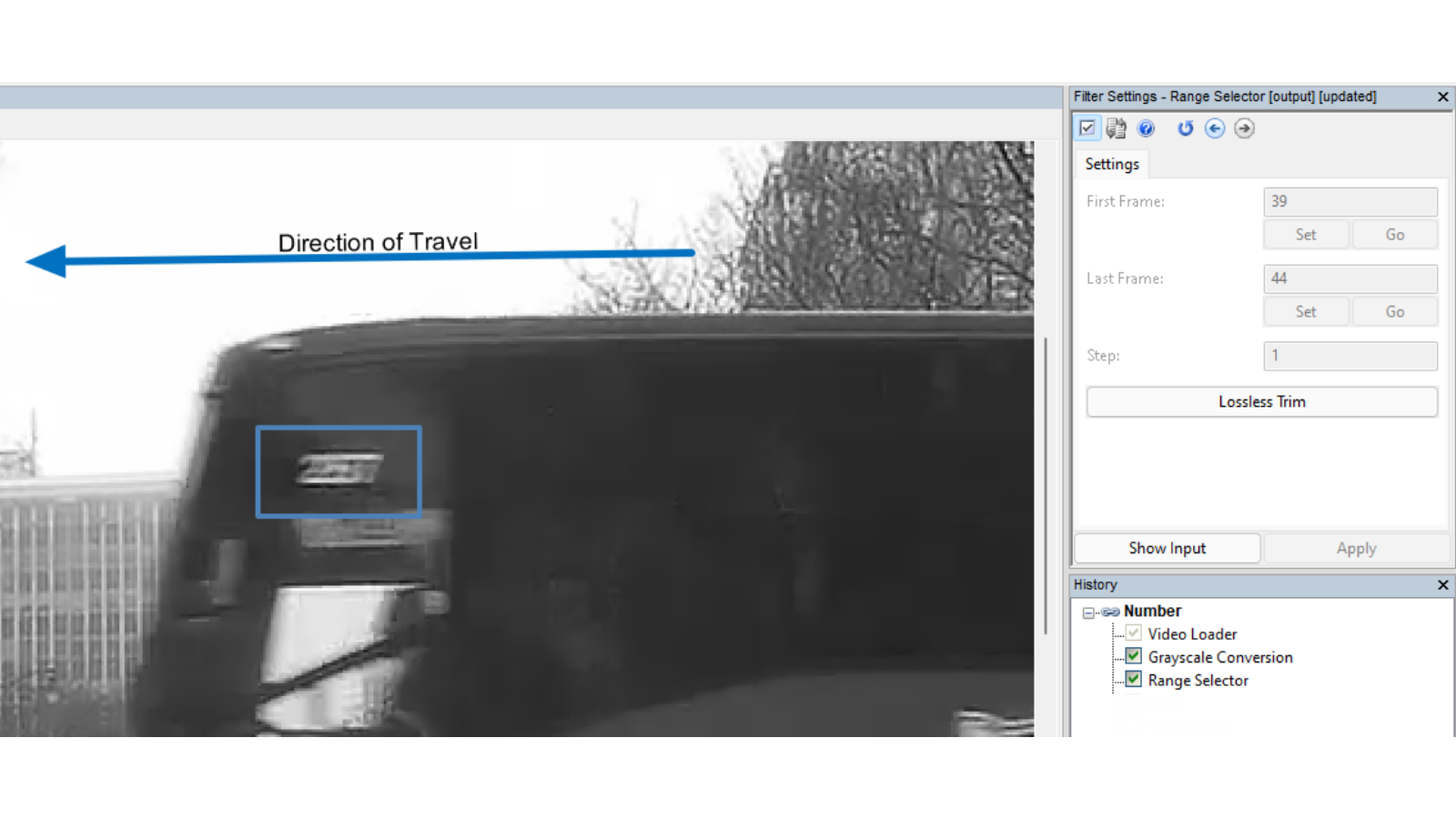Toggle the auto-apply checkmark icon in Filter Settings
Viewport: 1456px width, 819px height.
point(1087,128)
